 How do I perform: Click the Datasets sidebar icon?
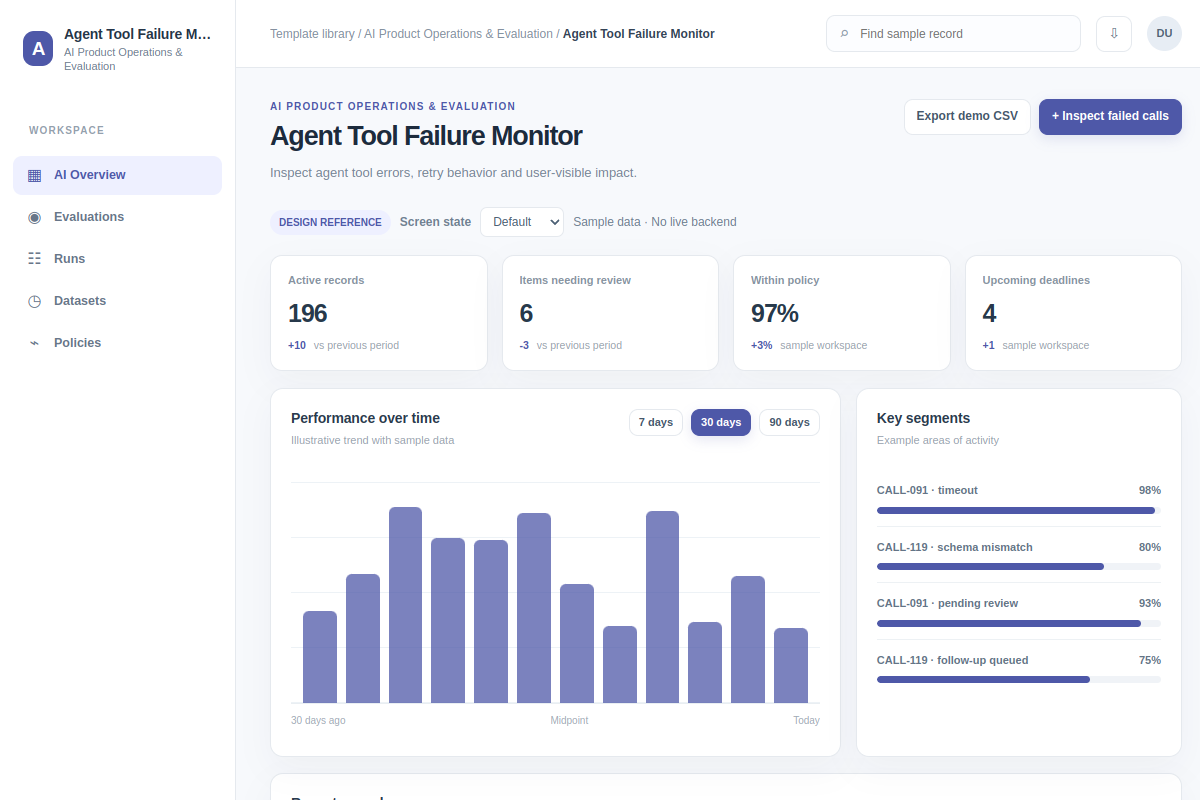pos(34,301)
